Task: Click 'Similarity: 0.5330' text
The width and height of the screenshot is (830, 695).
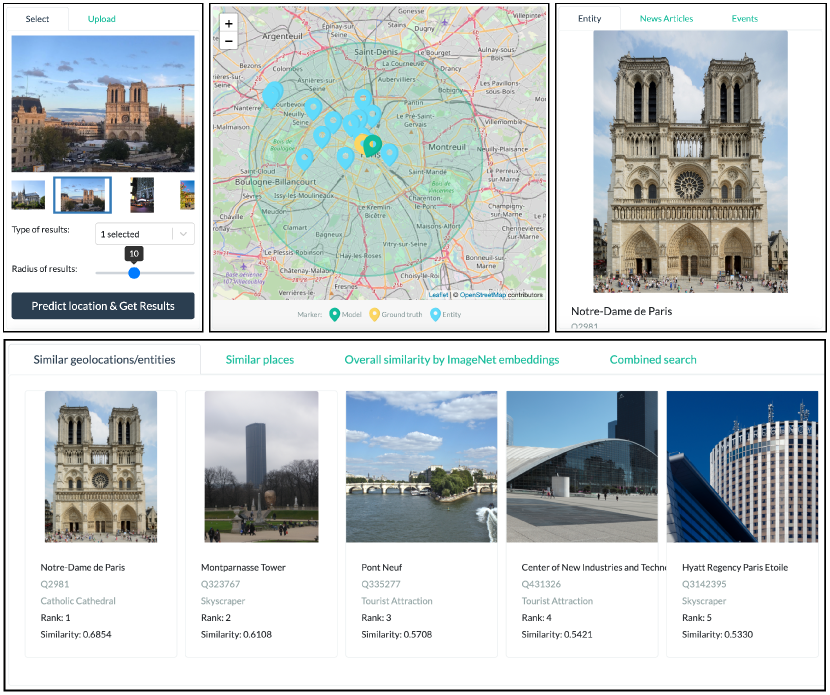Action: click(x=717, y=634)
